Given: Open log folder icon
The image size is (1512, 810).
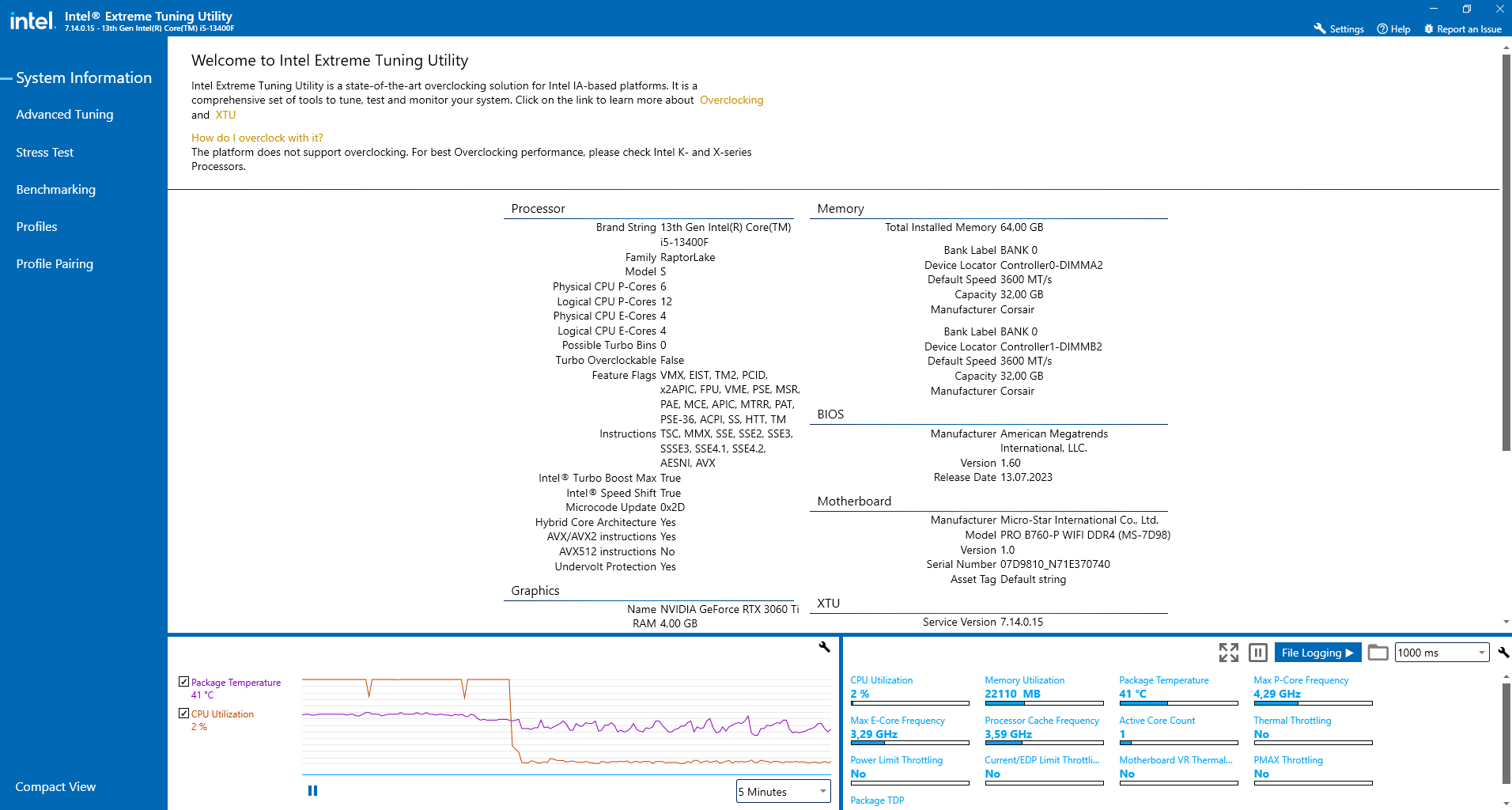Looking at the screenshot, I should 1378,653.
